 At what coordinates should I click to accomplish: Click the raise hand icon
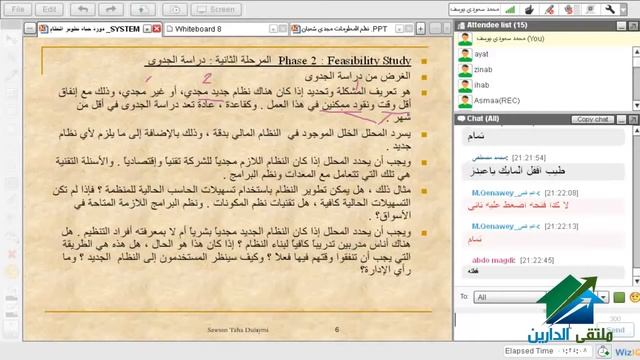[529, 9]
